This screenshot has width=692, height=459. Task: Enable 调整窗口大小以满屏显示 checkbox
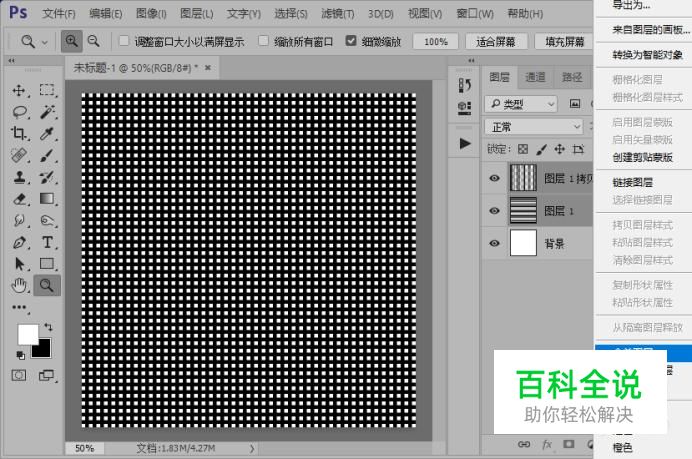tap(124, 41)
